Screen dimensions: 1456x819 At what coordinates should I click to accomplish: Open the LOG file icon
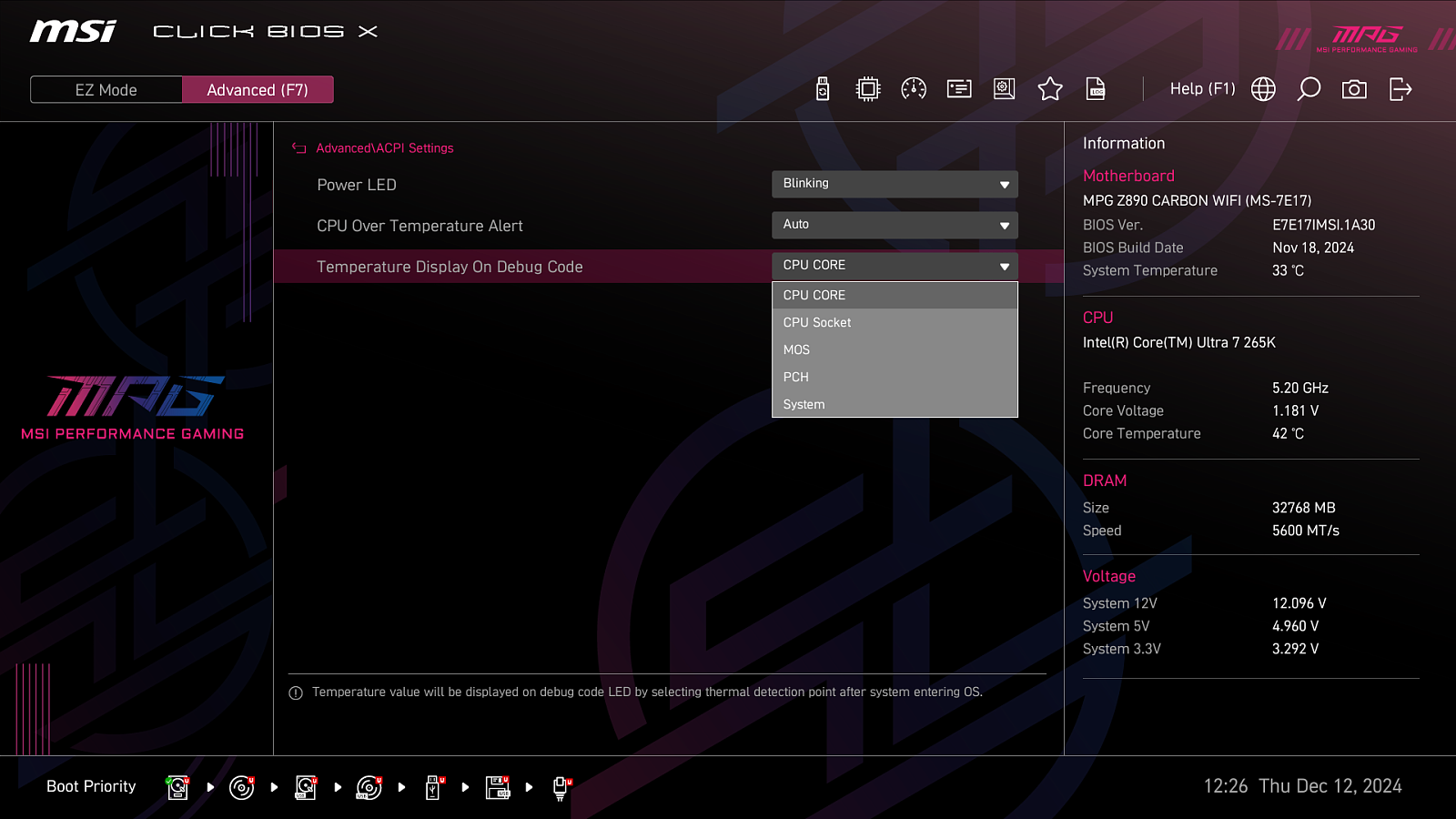[1096, 89]
